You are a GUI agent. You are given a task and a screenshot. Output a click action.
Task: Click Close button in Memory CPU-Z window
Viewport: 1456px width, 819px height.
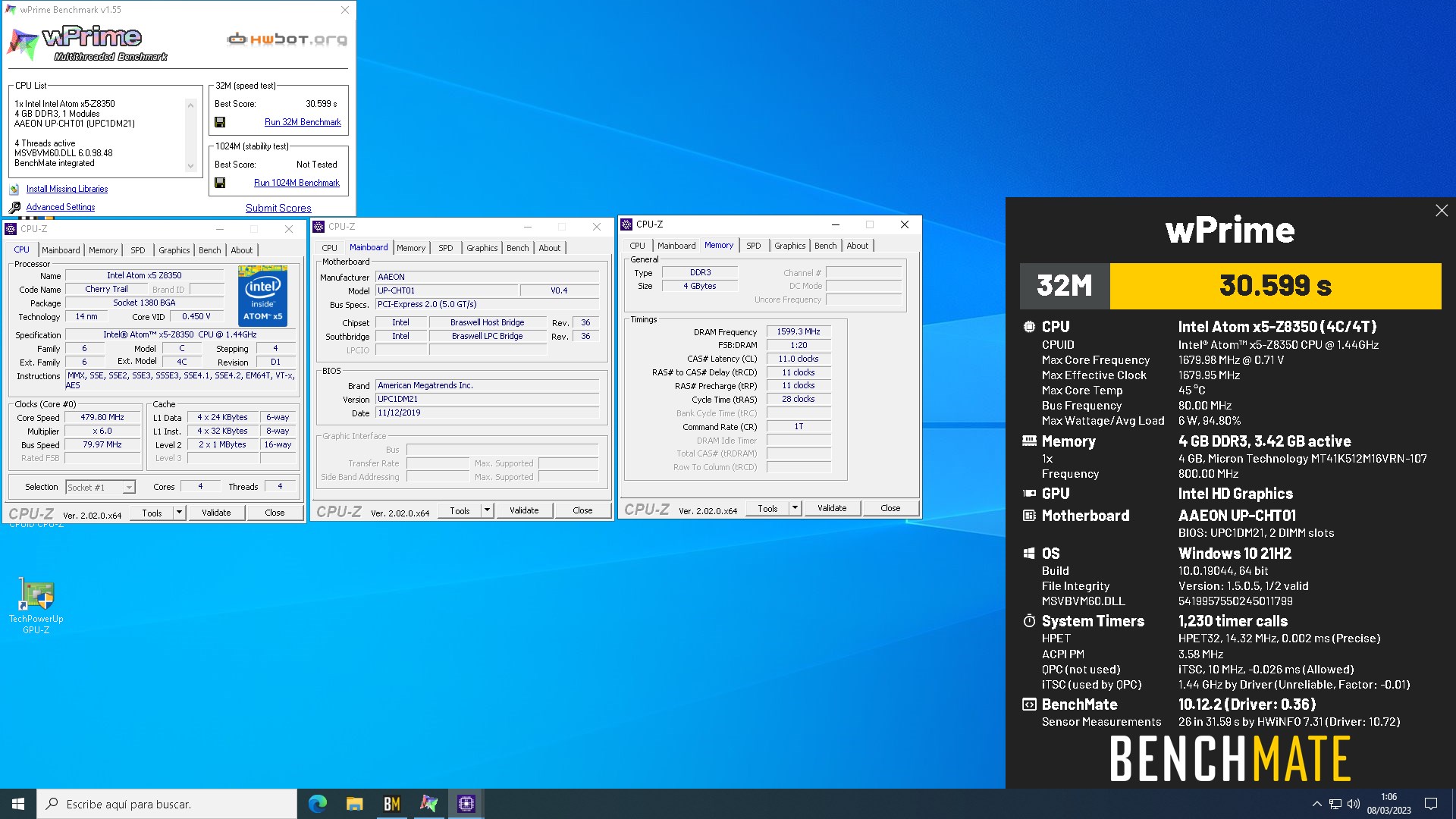890,508
